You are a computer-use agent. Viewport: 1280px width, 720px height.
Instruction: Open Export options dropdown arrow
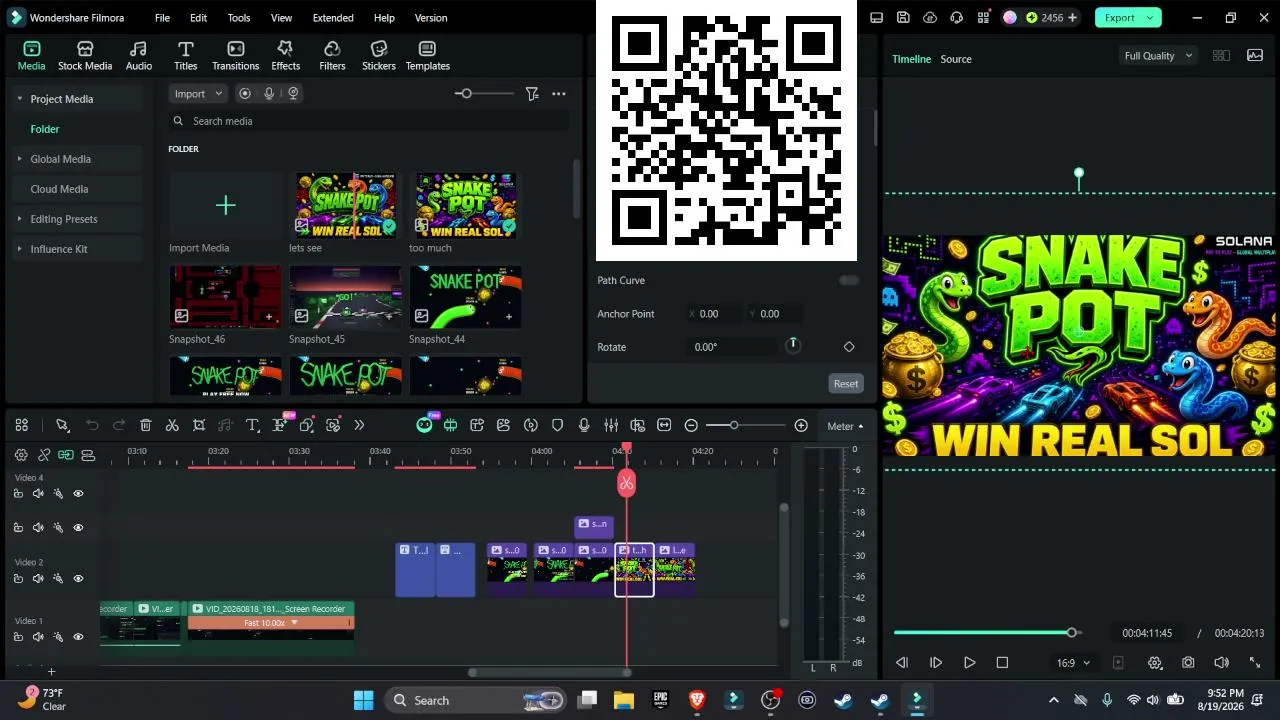[x=1150, y=17]
